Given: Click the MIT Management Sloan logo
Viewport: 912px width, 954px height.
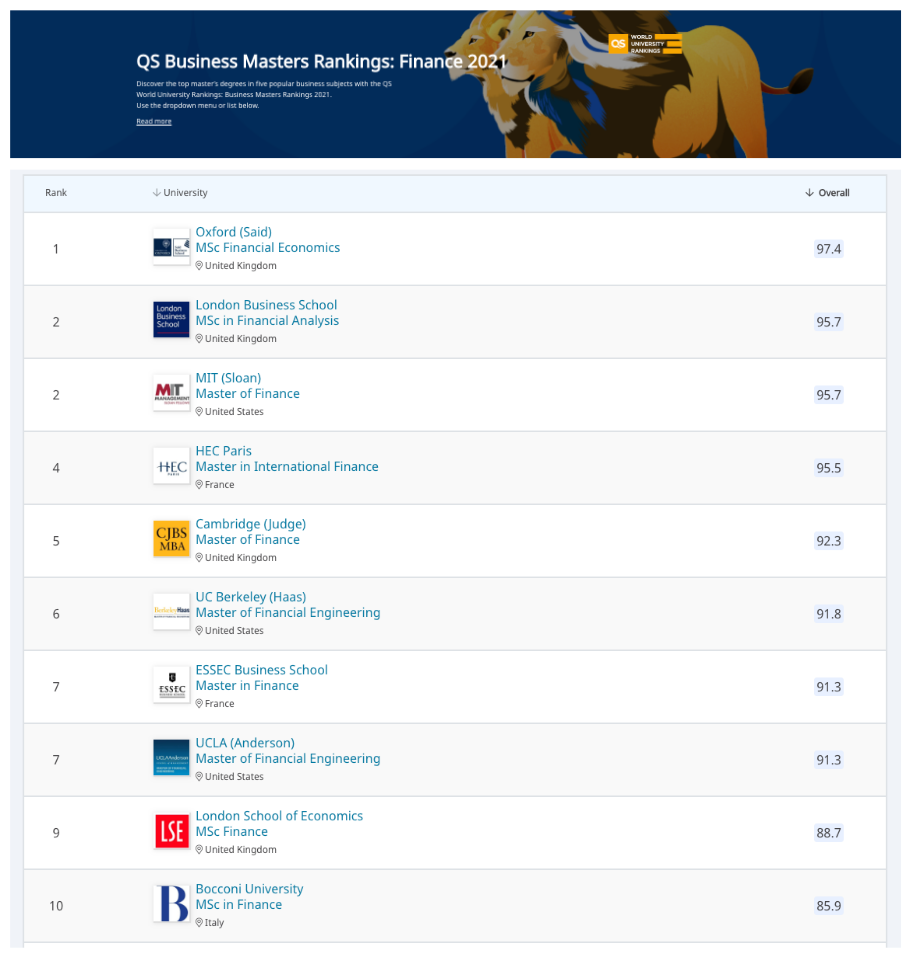Looking at the screenshot, I should [172, 393].
